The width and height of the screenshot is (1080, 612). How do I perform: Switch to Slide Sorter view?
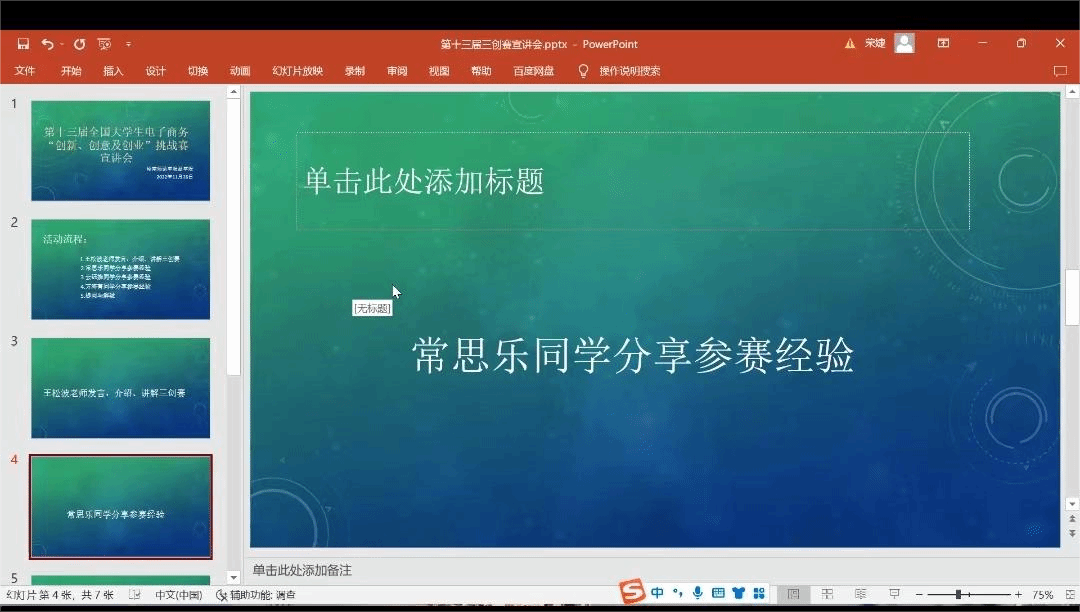click(827, 595)
